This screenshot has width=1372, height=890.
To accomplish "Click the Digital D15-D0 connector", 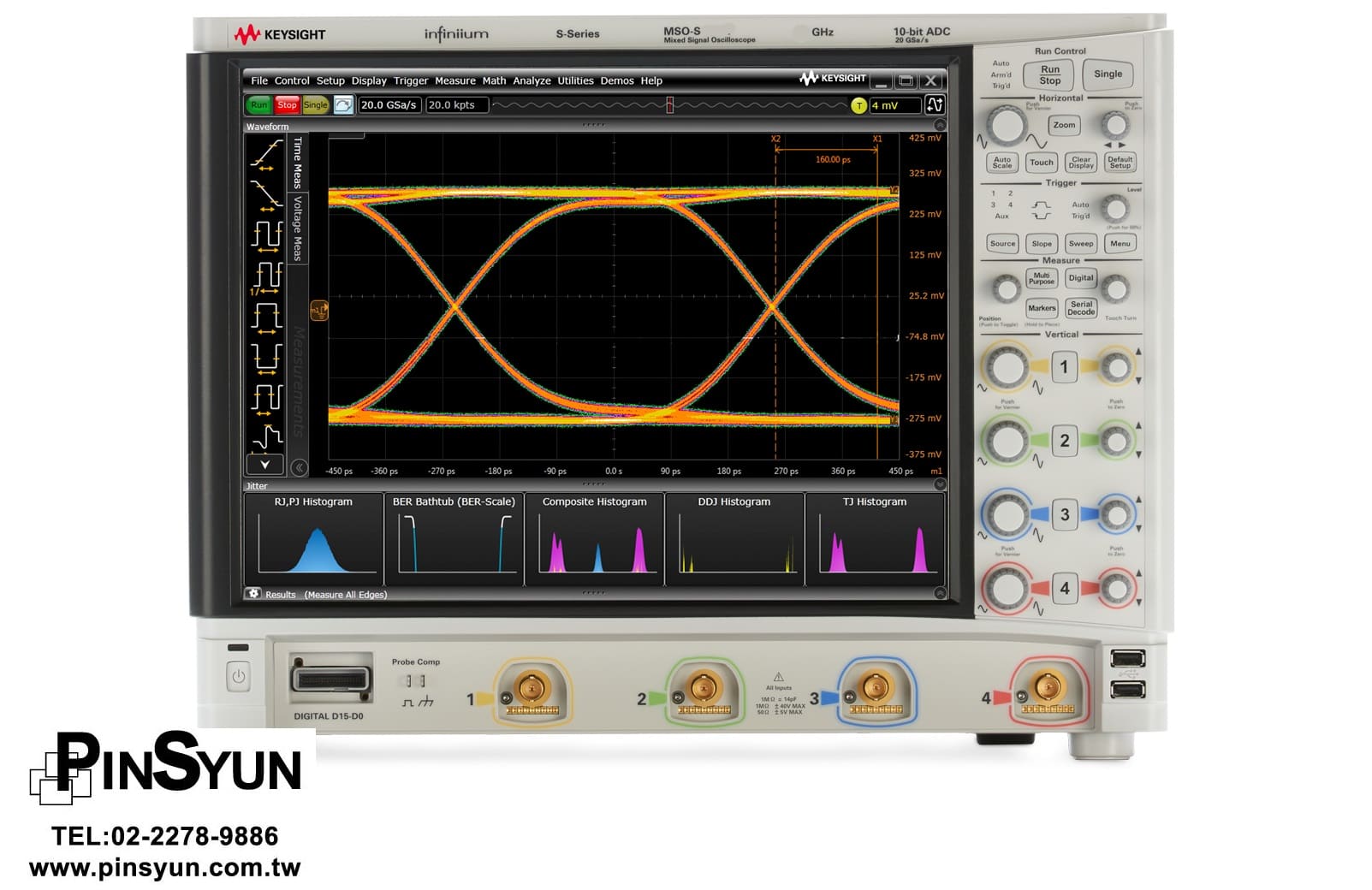I will point(331,679).
